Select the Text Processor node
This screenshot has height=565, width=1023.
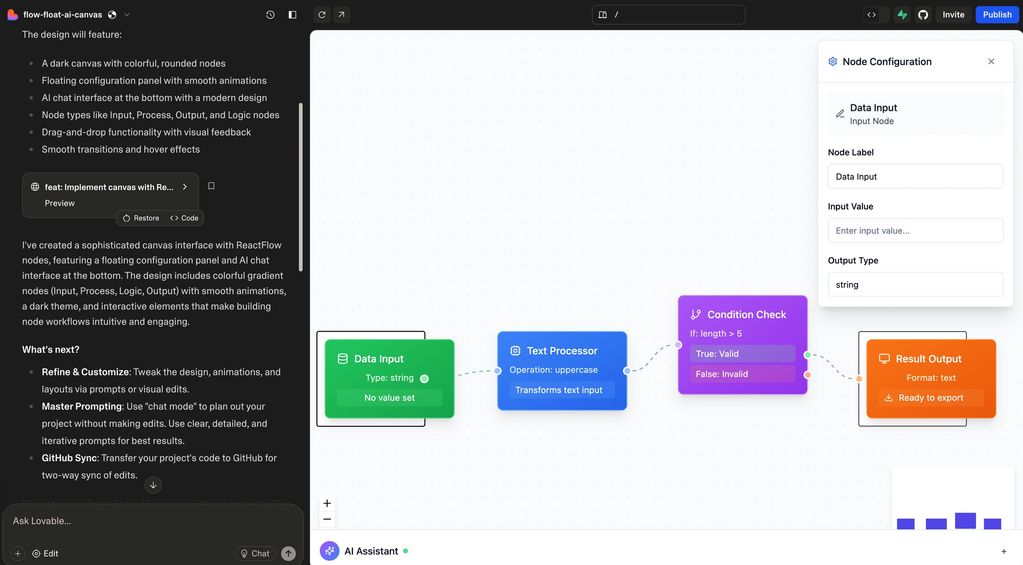pyautogui.click(x=562, y=351)
